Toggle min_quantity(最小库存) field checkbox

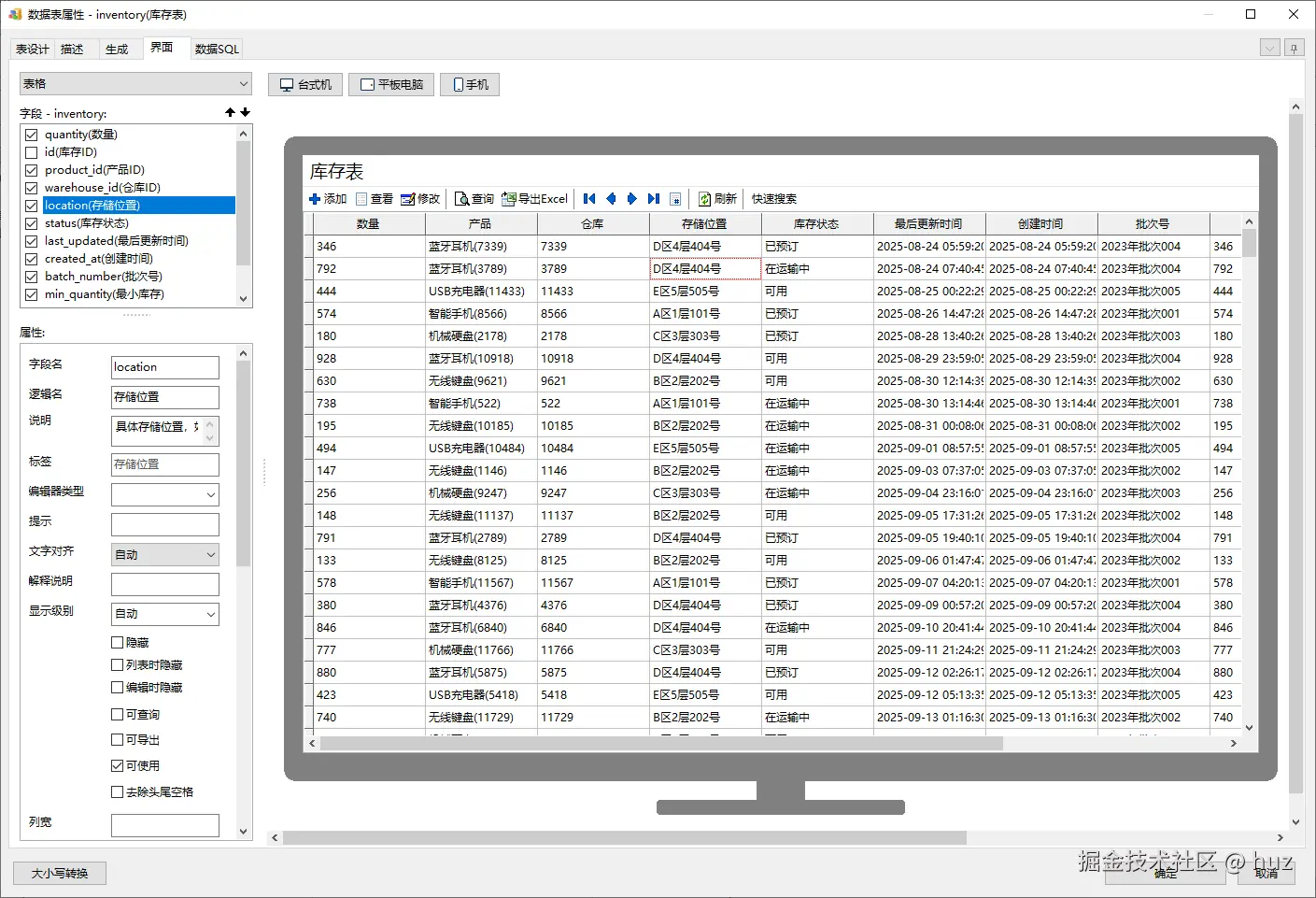[x=32, y=294]
